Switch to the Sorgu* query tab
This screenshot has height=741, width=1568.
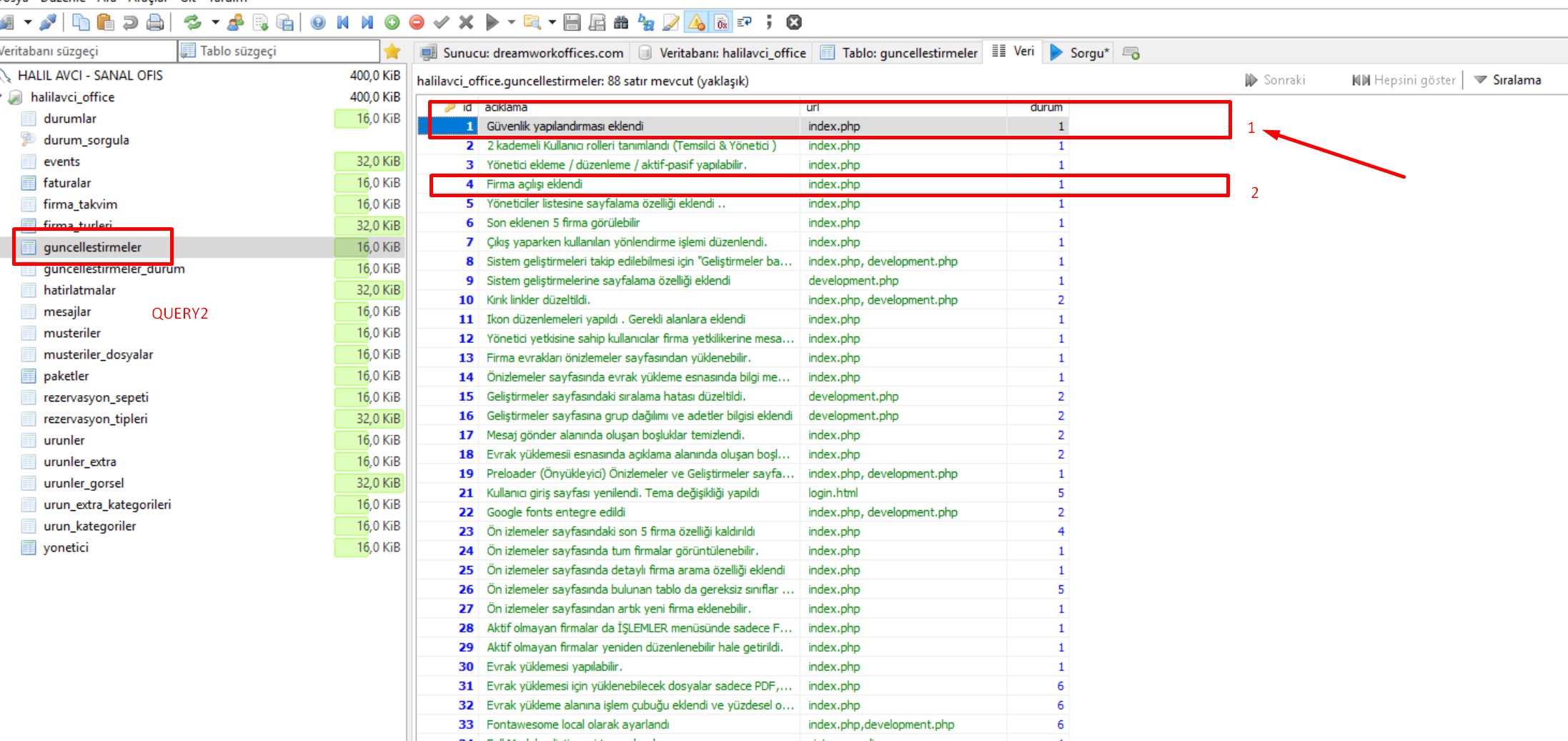[1080, 53]
